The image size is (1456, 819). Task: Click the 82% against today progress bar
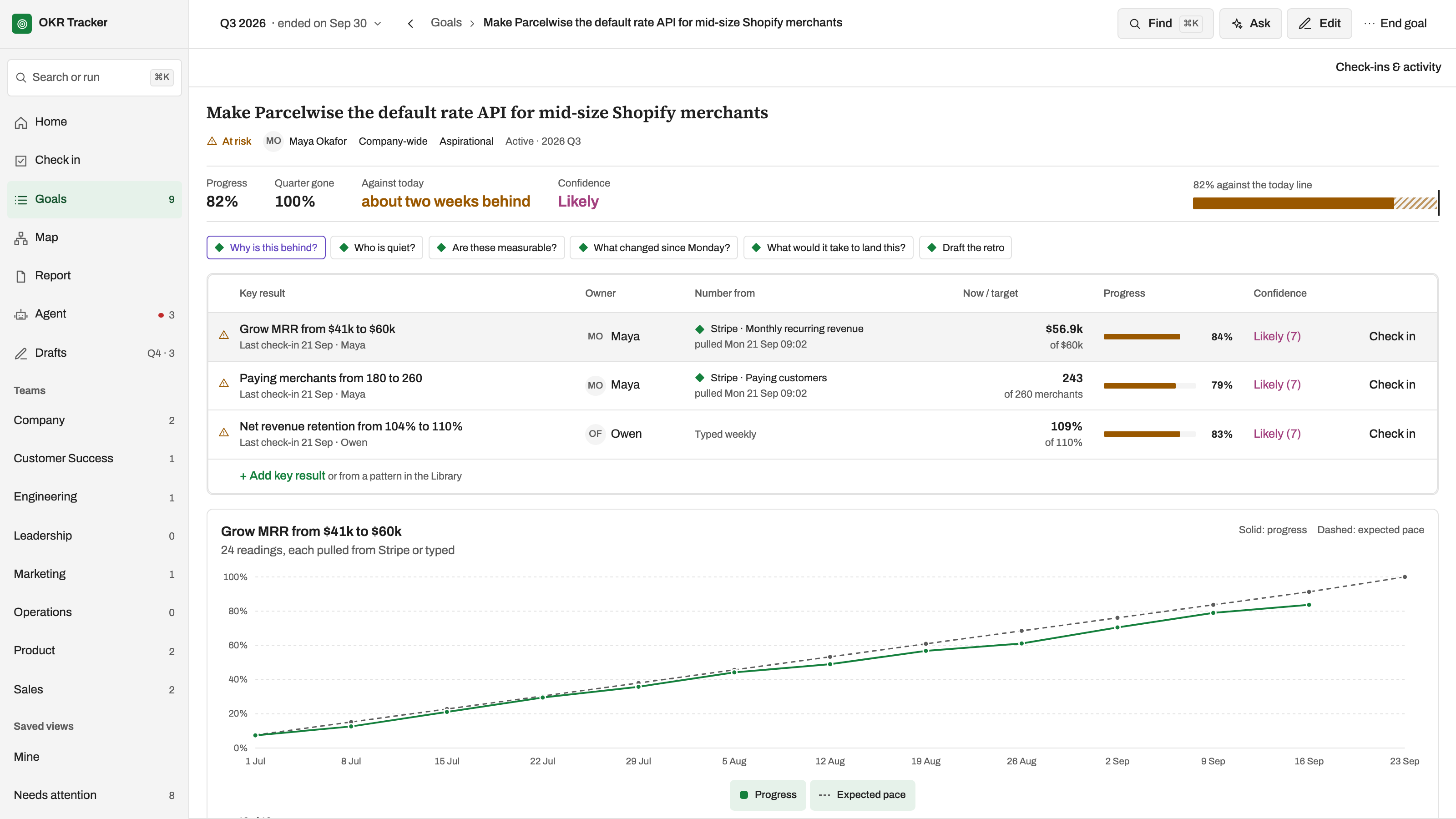pyautogui.click(x=1315, y=203)
